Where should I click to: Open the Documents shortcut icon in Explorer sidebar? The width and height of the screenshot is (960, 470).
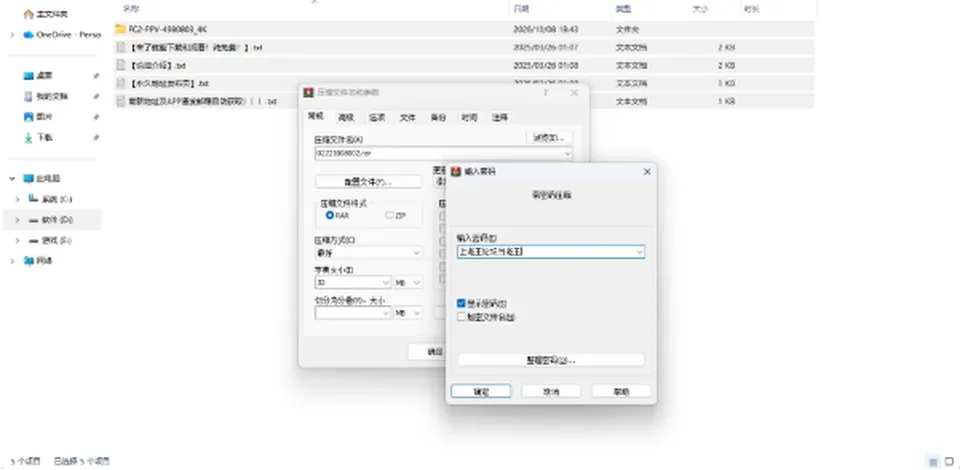coord(28,97)
